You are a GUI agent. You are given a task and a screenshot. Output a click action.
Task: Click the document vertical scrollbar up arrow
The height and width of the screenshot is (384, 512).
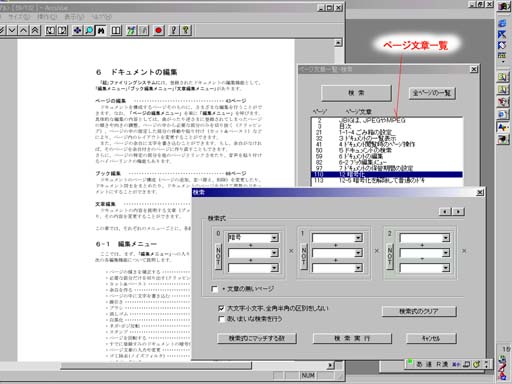(338, 43)
